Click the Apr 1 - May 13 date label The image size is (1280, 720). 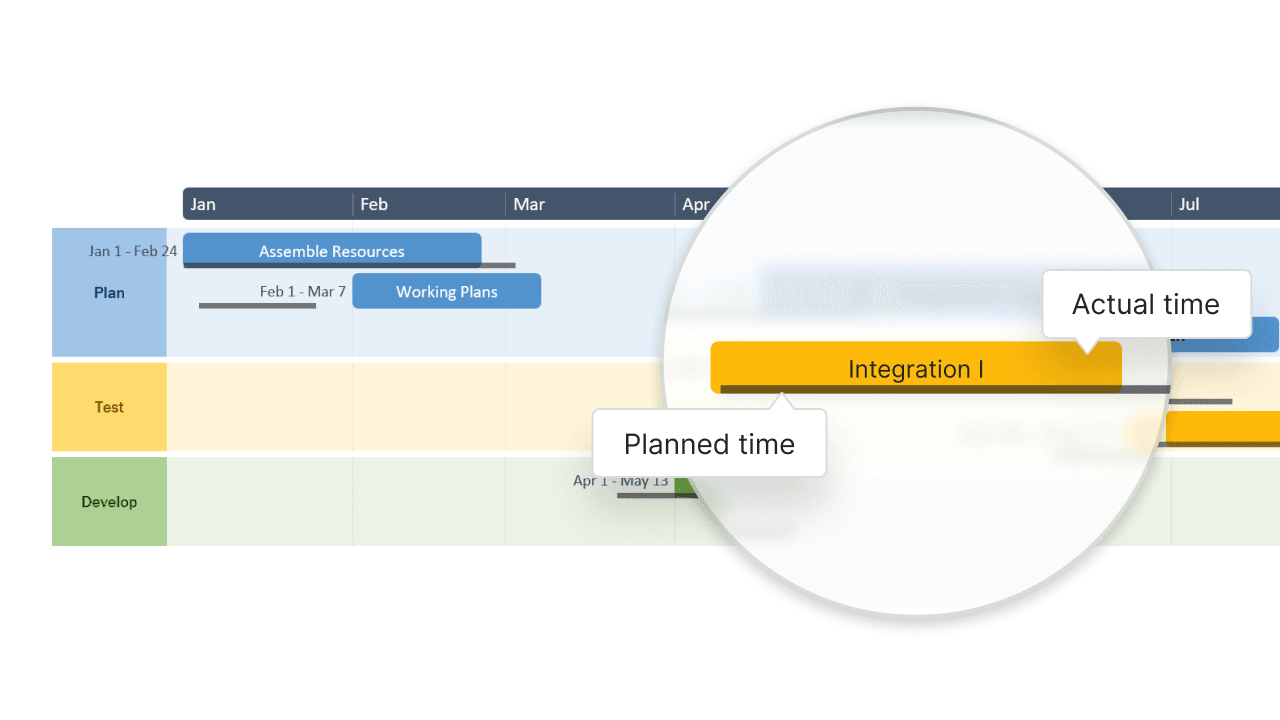coord(620,481)
